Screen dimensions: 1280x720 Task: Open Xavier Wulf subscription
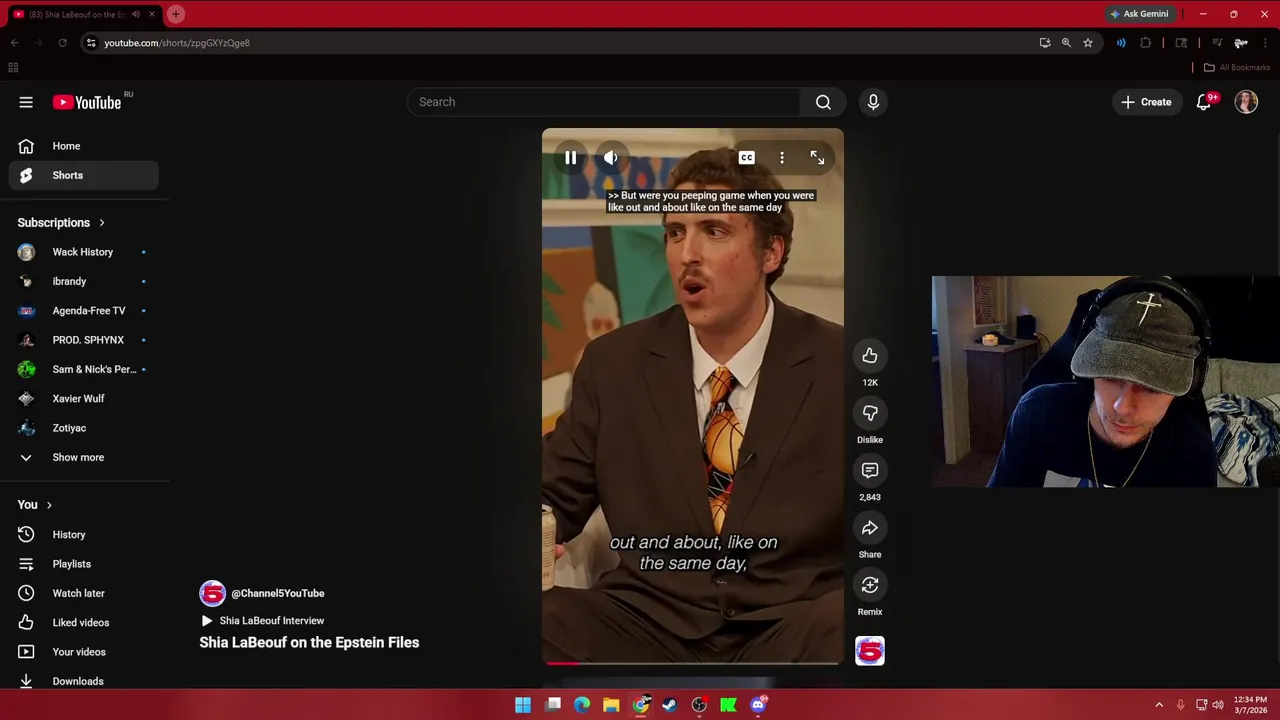(84, 399)
